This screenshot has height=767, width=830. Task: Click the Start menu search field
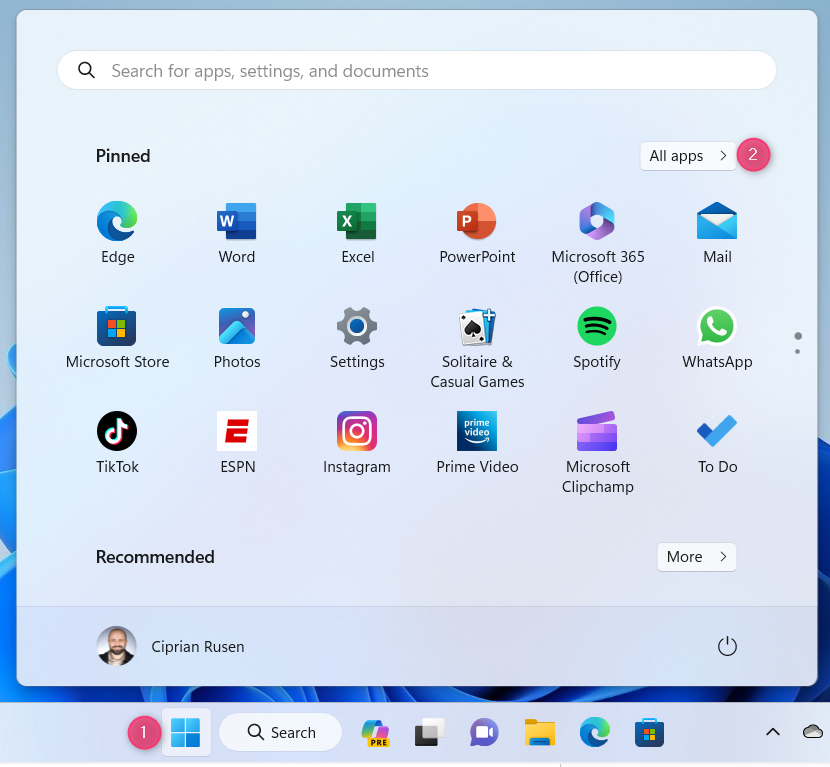pos(417,70)
